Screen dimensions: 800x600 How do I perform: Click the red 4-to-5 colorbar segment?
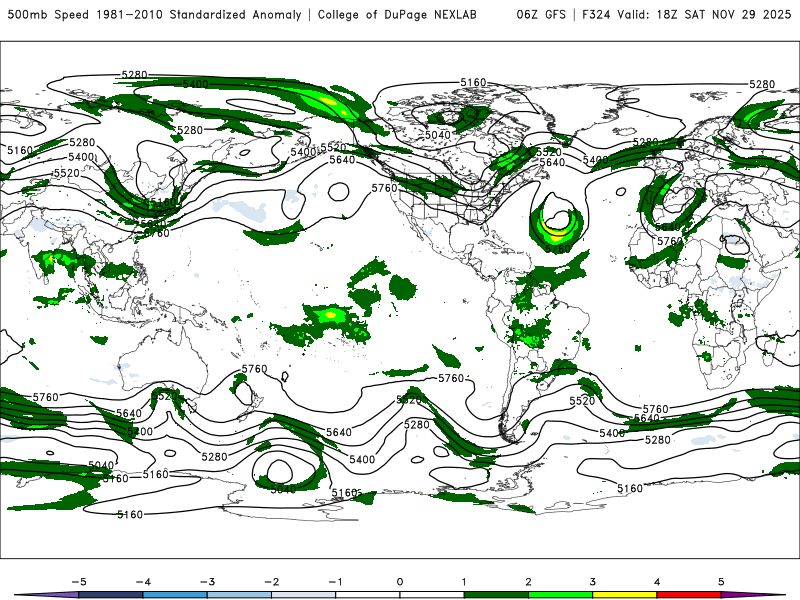(x=689, y=595)
